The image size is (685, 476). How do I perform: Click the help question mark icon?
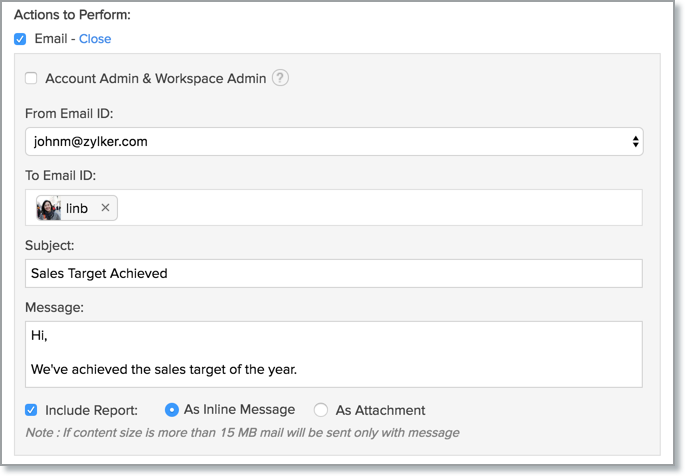pos(280,78)
